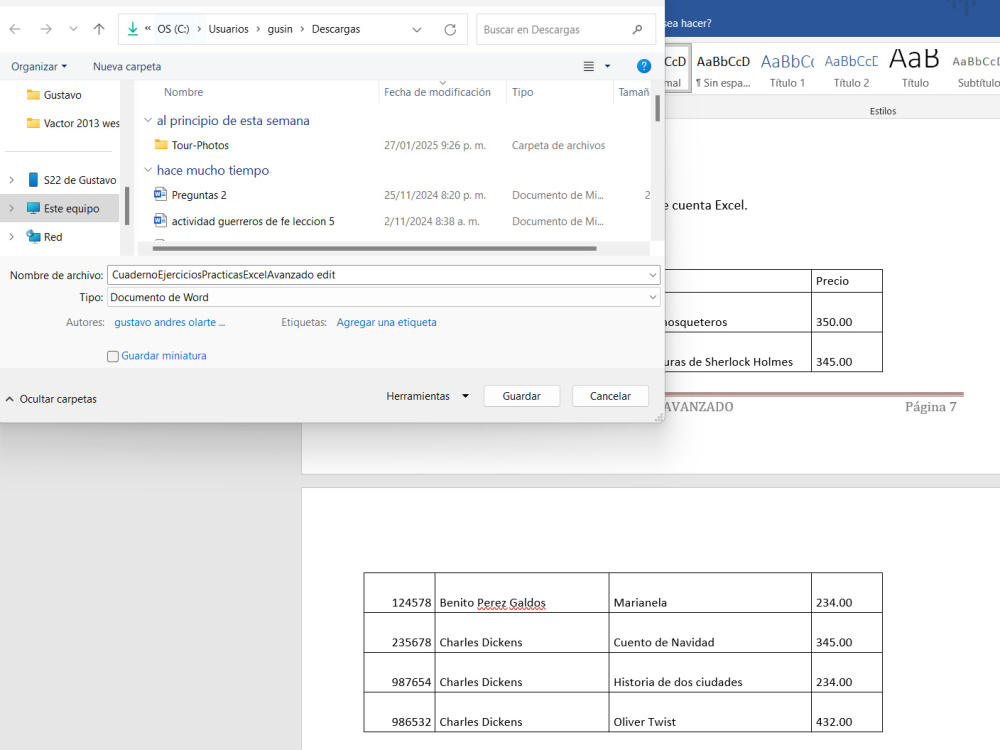Open recent locations chevron next to forward arrow
1000x750 pixels.
(73, 29)
